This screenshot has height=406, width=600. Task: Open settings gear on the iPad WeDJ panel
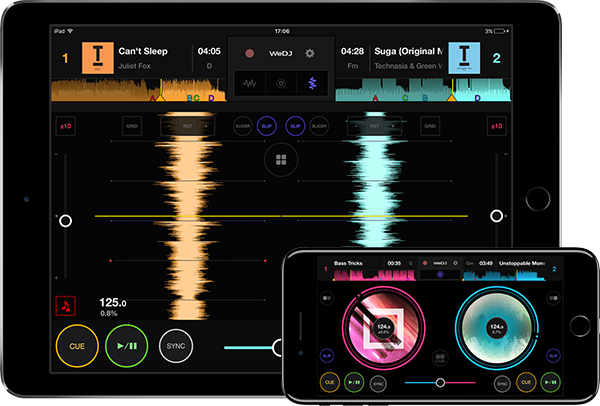pos(310,53)
